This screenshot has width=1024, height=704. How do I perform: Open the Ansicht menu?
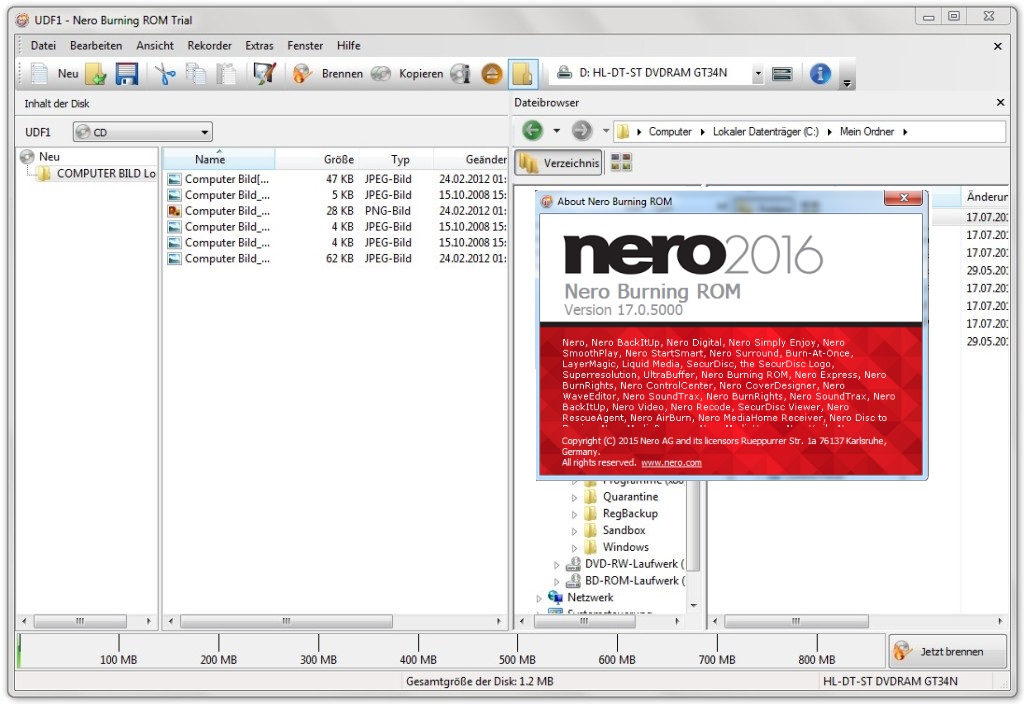(155, 45)
